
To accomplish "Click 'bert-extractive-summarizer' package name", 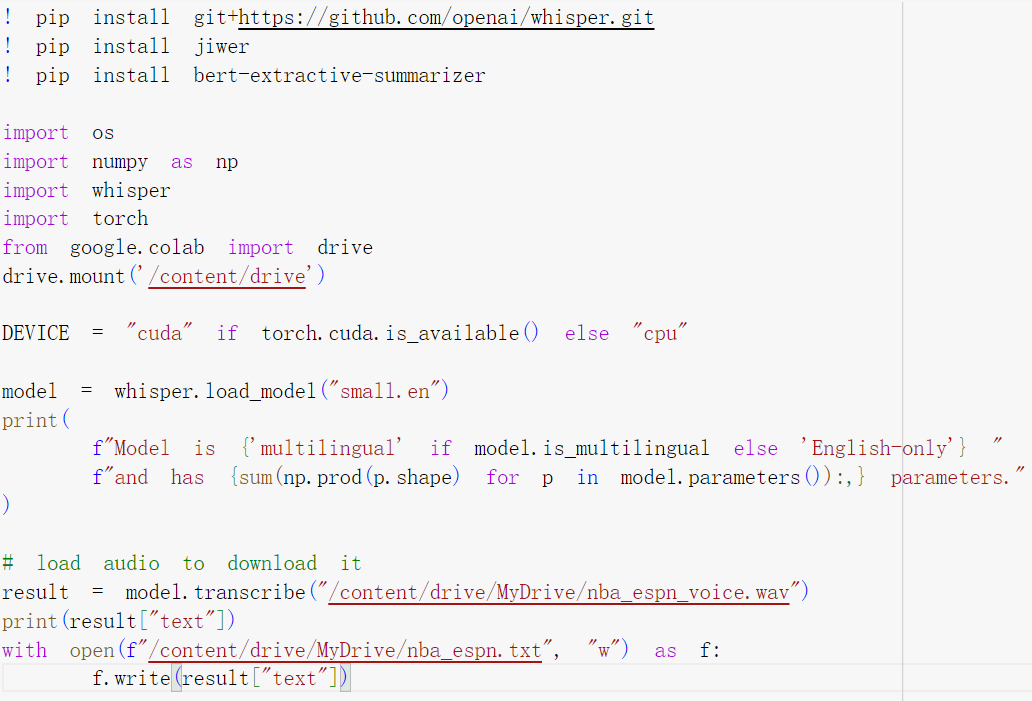I will pyautogui.click(x=340, y=75).
